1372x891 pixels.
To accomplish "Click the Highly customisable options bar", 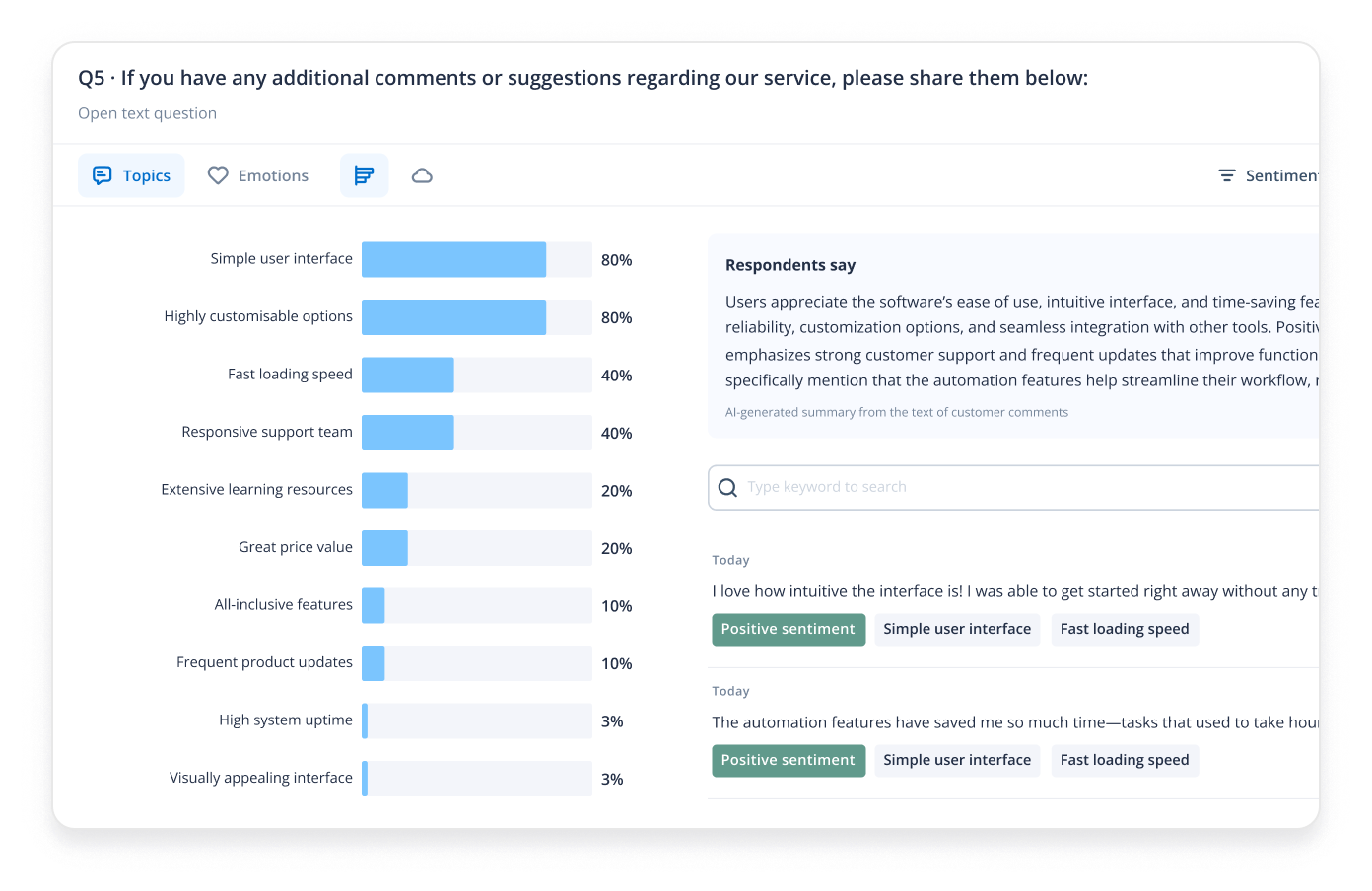I will 453,317.
